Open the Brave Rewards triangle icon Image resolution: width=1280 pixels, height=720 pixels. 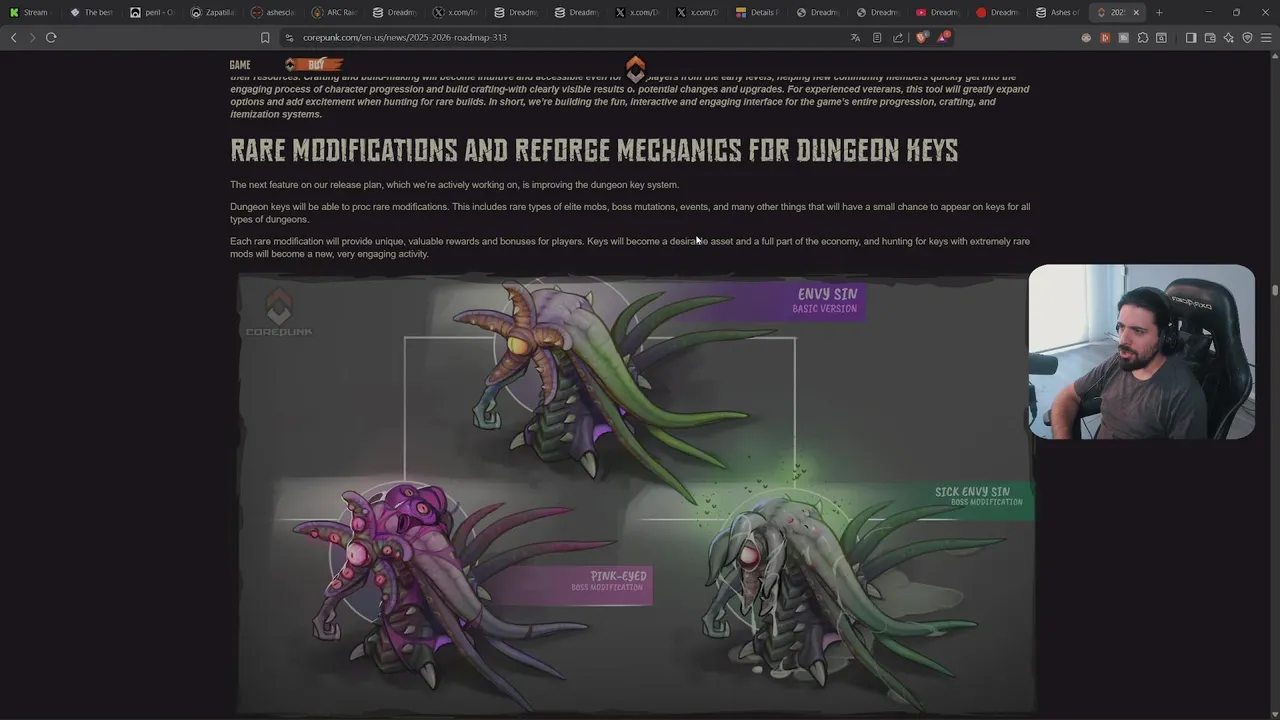[943, 37]
